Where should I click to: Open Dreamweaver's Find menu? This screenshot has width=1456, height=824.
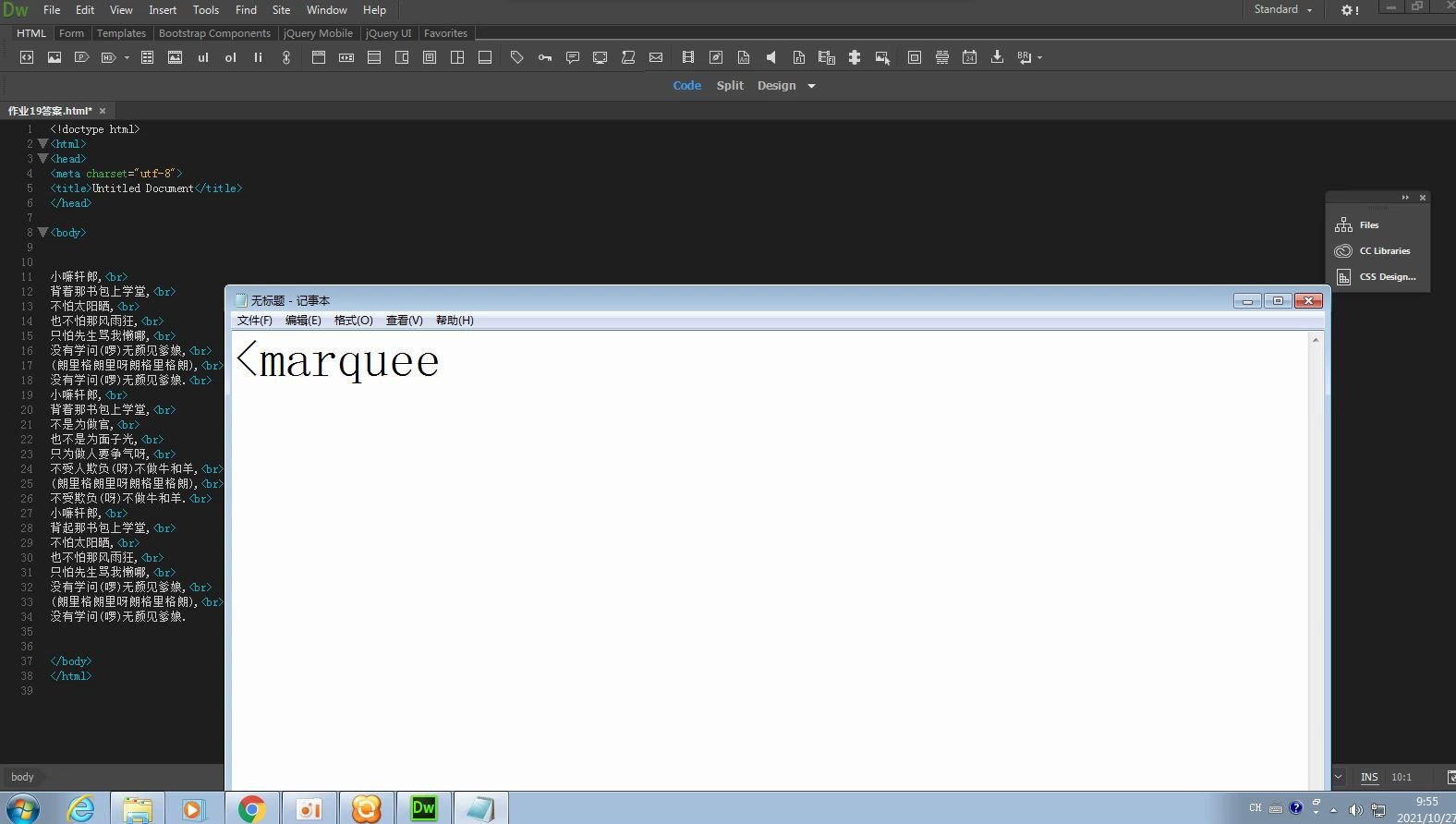[246, 9]
